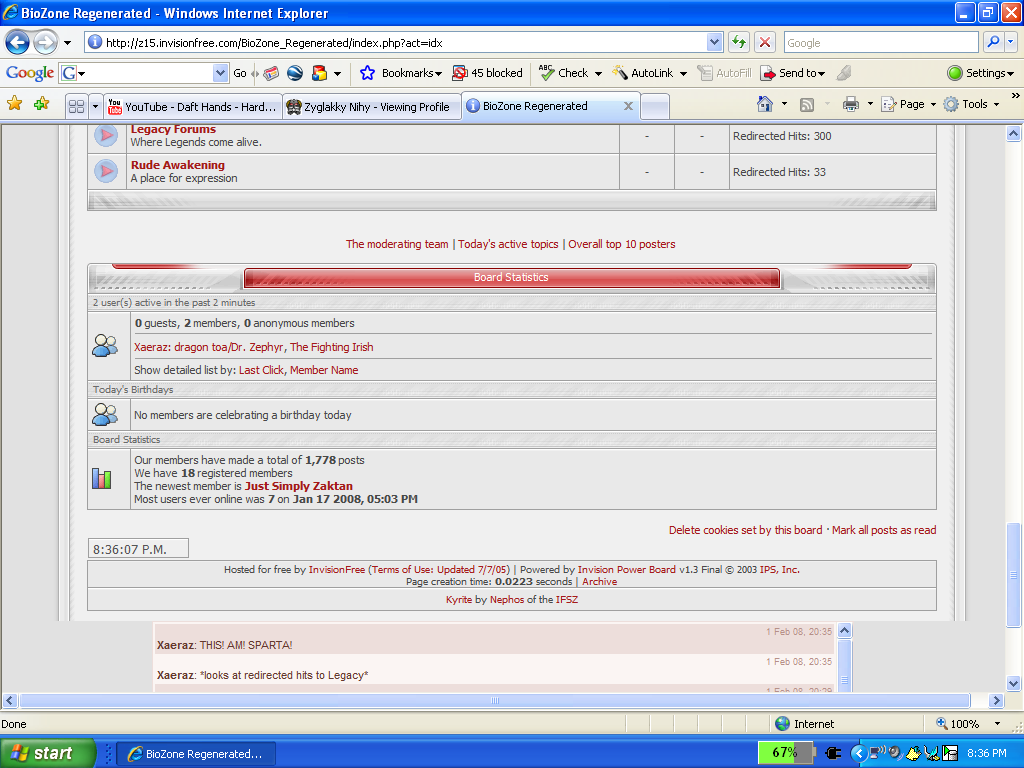
Task: Open the Tab List dropdown arrow
Action: click(x=95, y=106)
